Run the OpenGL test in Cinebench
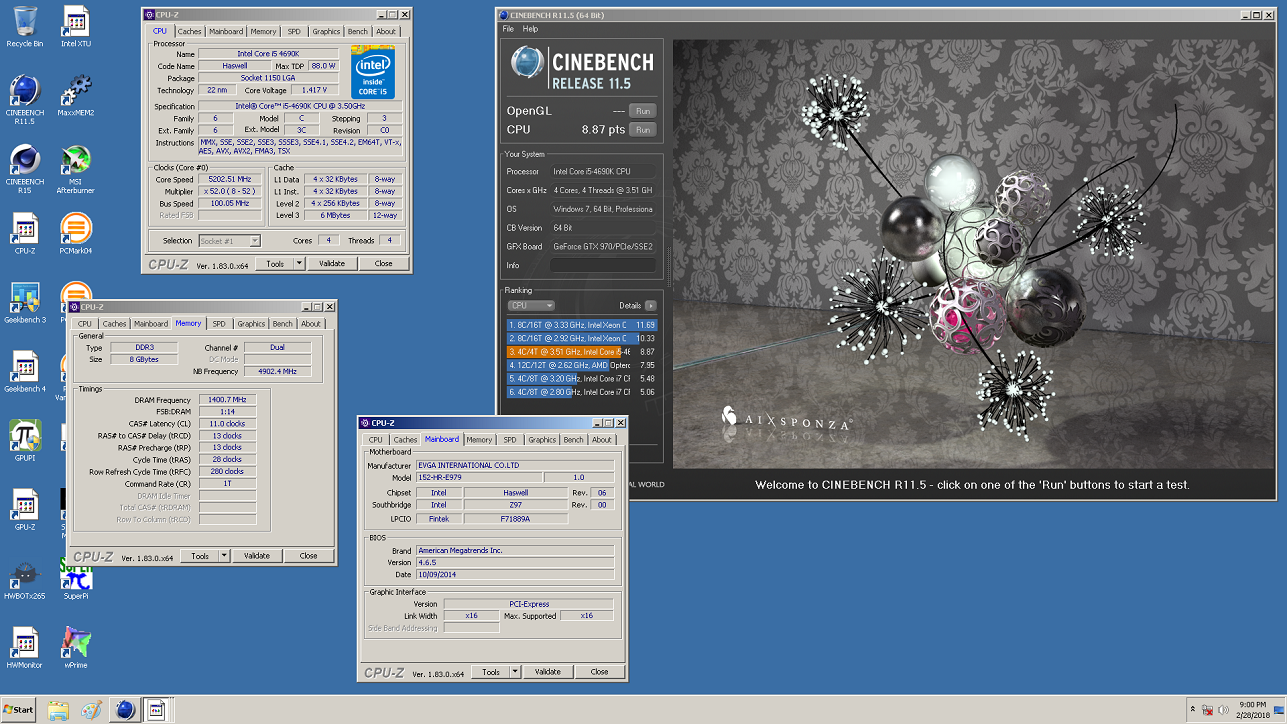The width and height of the screenshot is (1287, 724). point(643,111)
